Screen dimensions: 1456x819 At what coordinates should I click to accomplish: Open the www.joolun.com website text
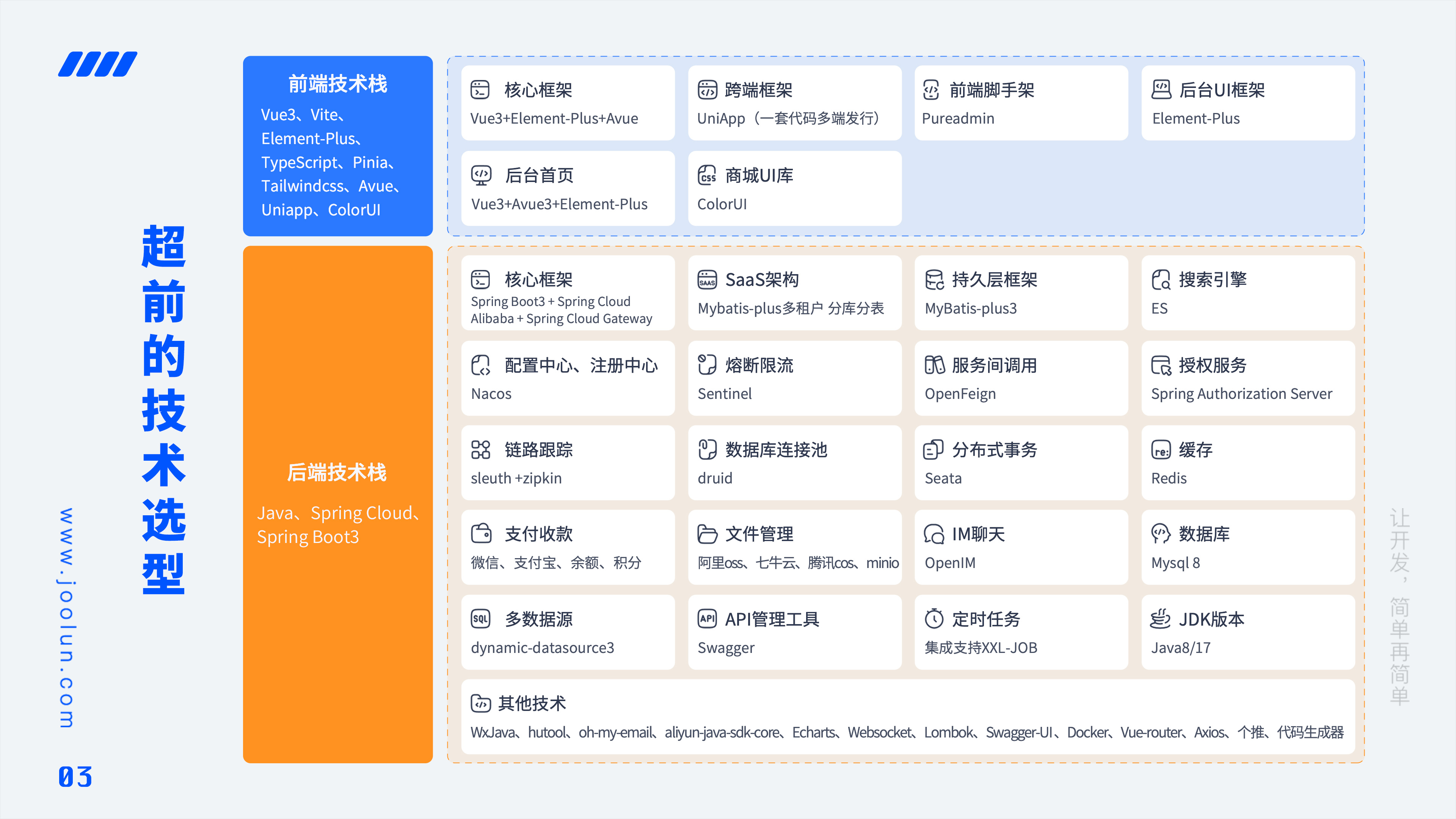(66, 618)
